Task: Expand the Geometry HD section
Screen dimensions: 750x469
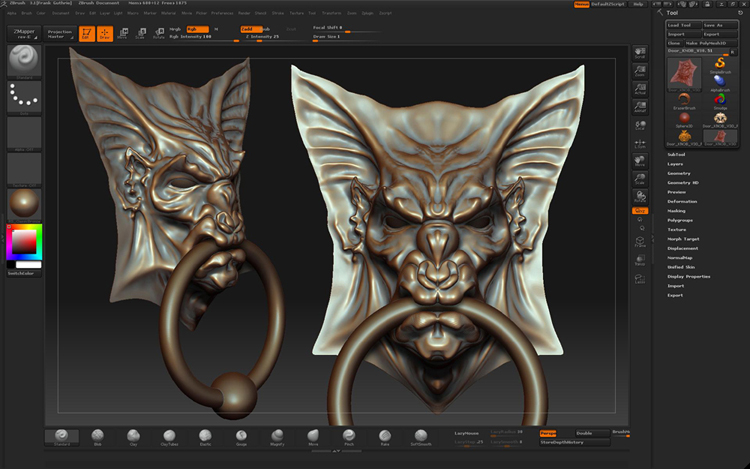Action: (x=683, y=183)
